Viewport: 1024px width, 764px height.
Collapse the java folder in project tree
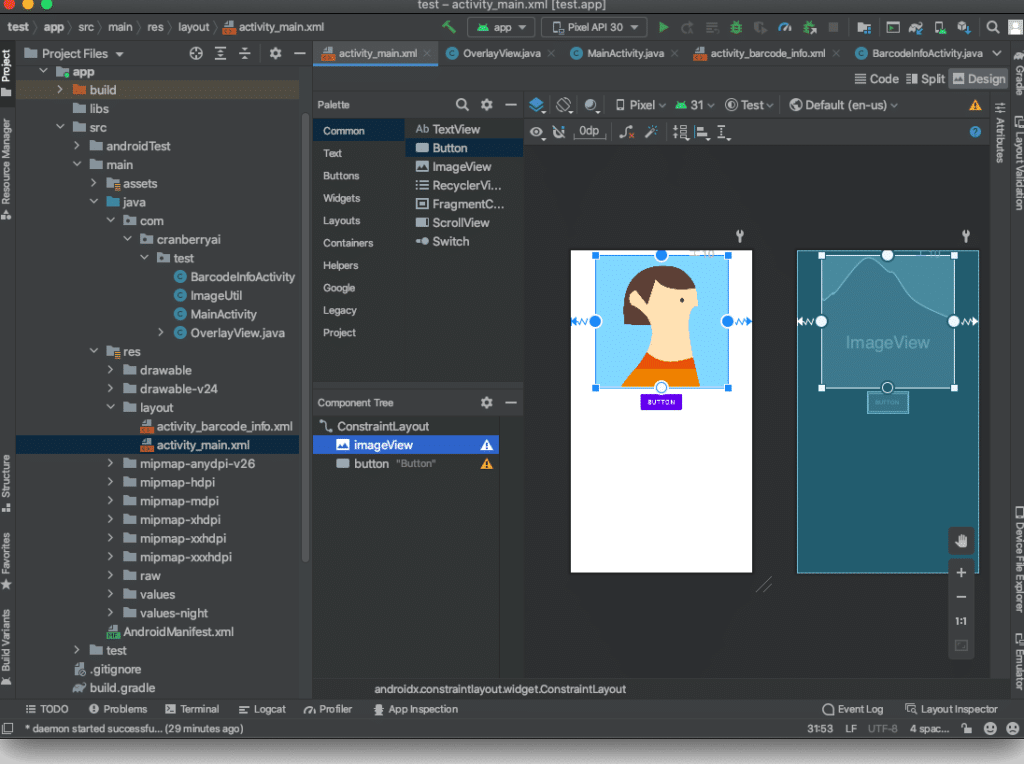click(x=94, y=202)
